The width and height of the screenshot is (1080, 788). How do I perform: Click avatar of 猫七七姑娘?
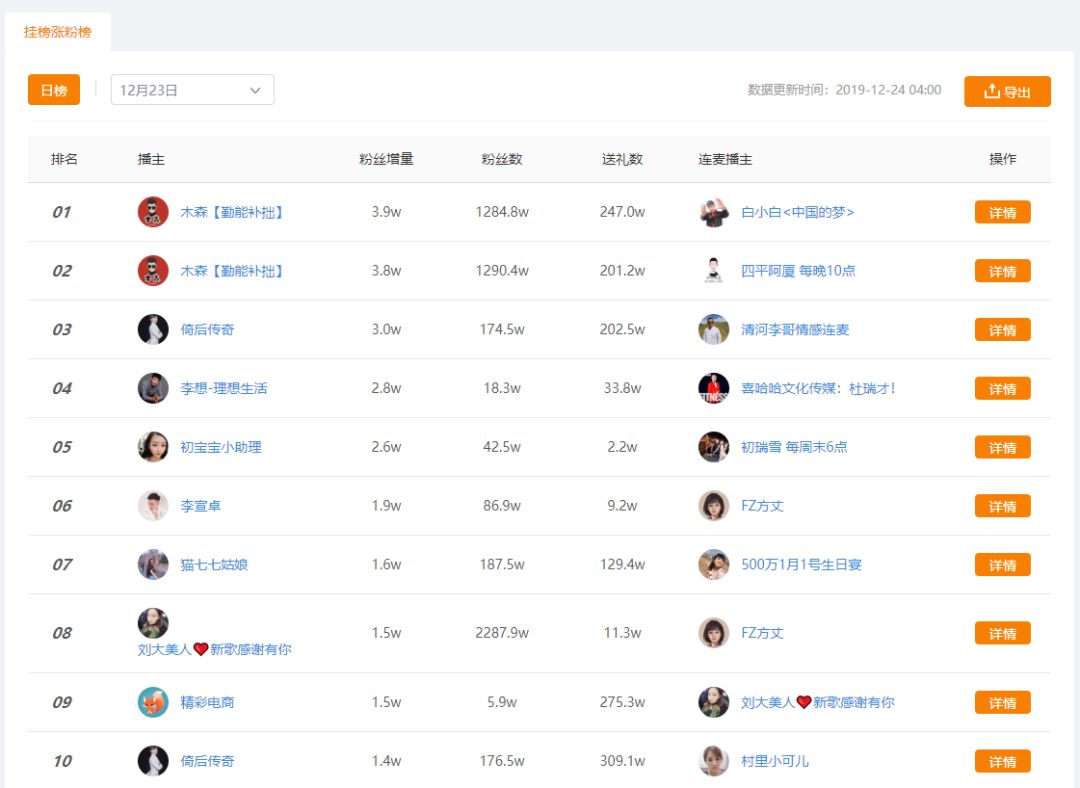pos(153,564)
